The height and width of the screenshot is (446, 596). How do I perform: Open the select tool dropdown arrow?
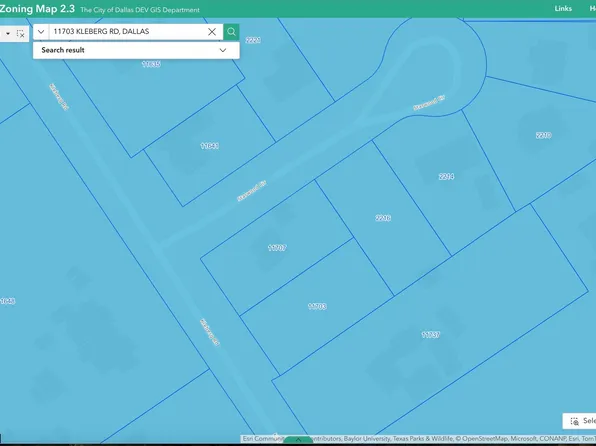[x=8, y=34]
